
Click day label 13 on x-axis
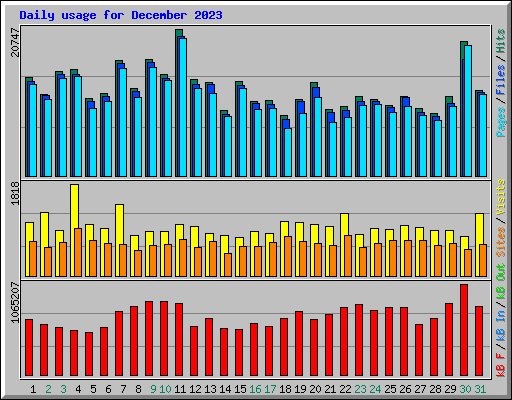[x=210, y=389]
